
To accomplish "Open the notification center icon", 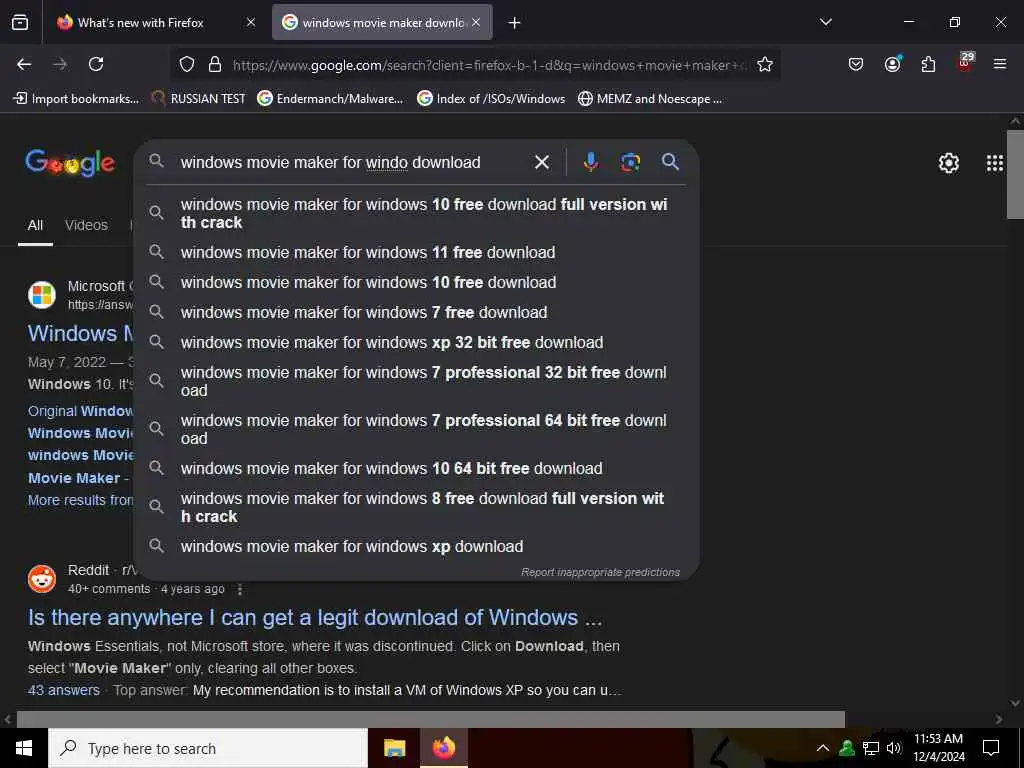I will pos(991,748).
